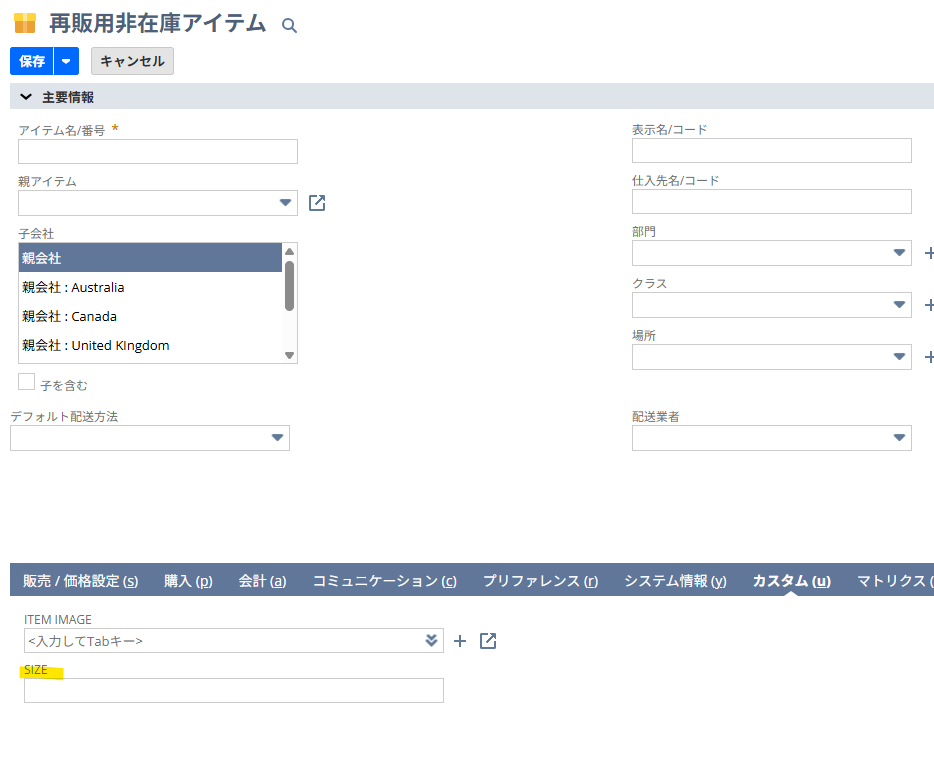Select 親会社 : Canada in subsidiary list
Image resolution: width=934 pixels, height=773 pixels.
69,316
